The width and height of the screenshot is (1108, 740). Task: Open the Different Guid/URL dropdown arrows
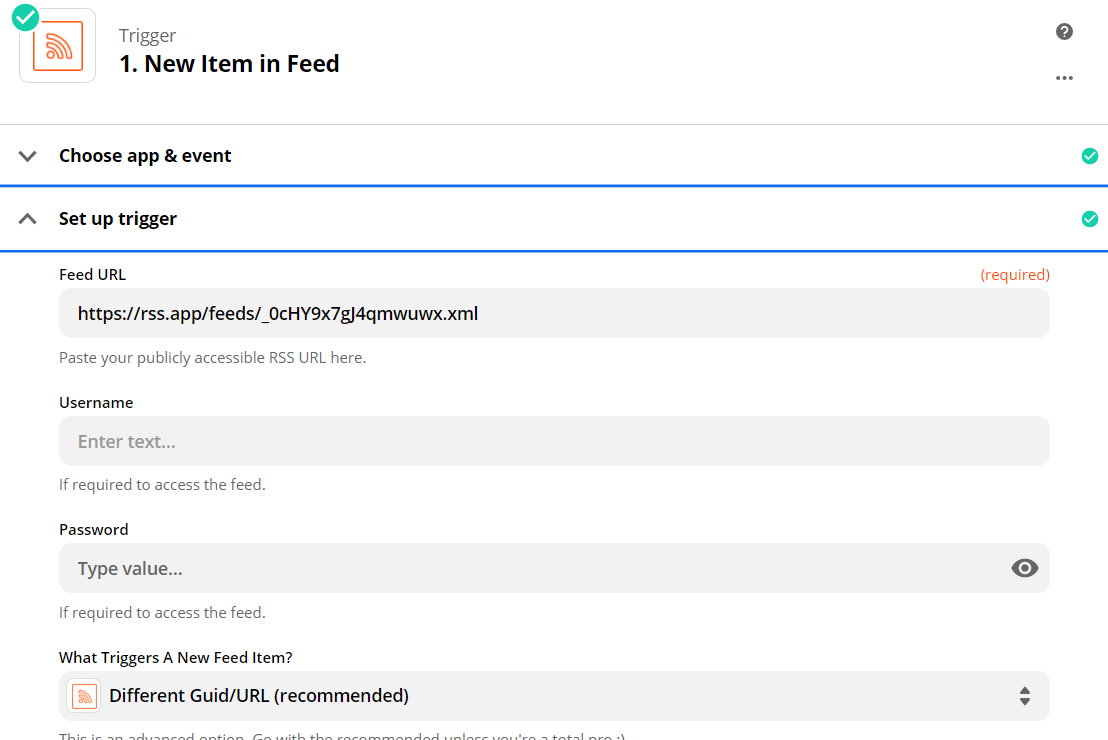tap(1024, 696)
